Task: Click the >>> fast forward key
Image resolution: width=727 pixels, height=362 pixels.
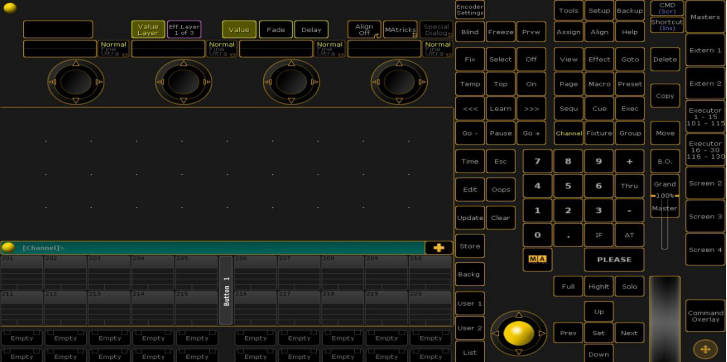Action: [x=531, y=109]
